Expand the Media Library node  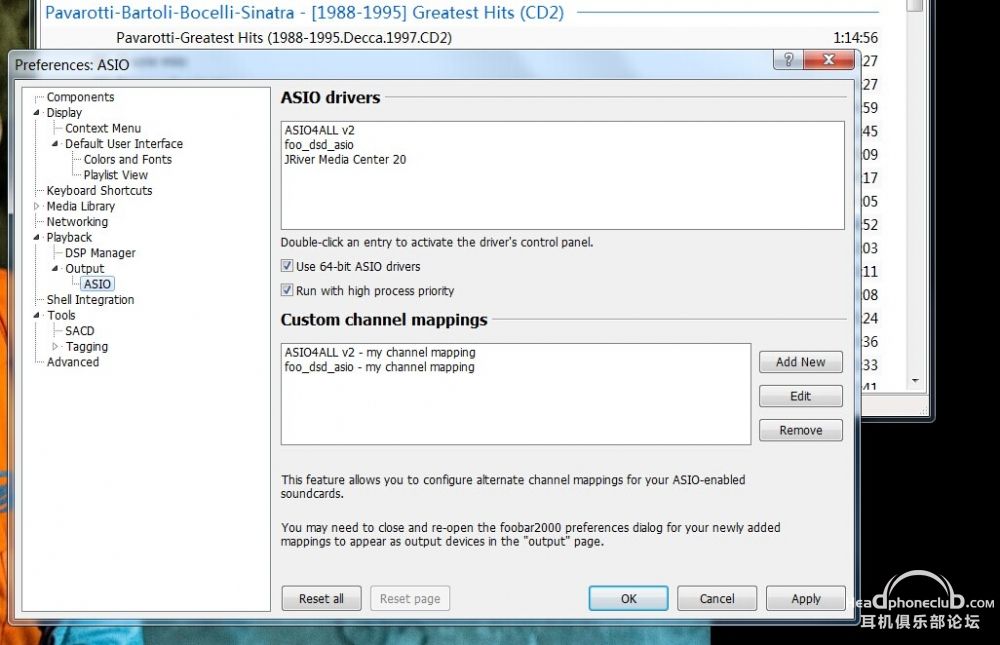pos(36,207)
